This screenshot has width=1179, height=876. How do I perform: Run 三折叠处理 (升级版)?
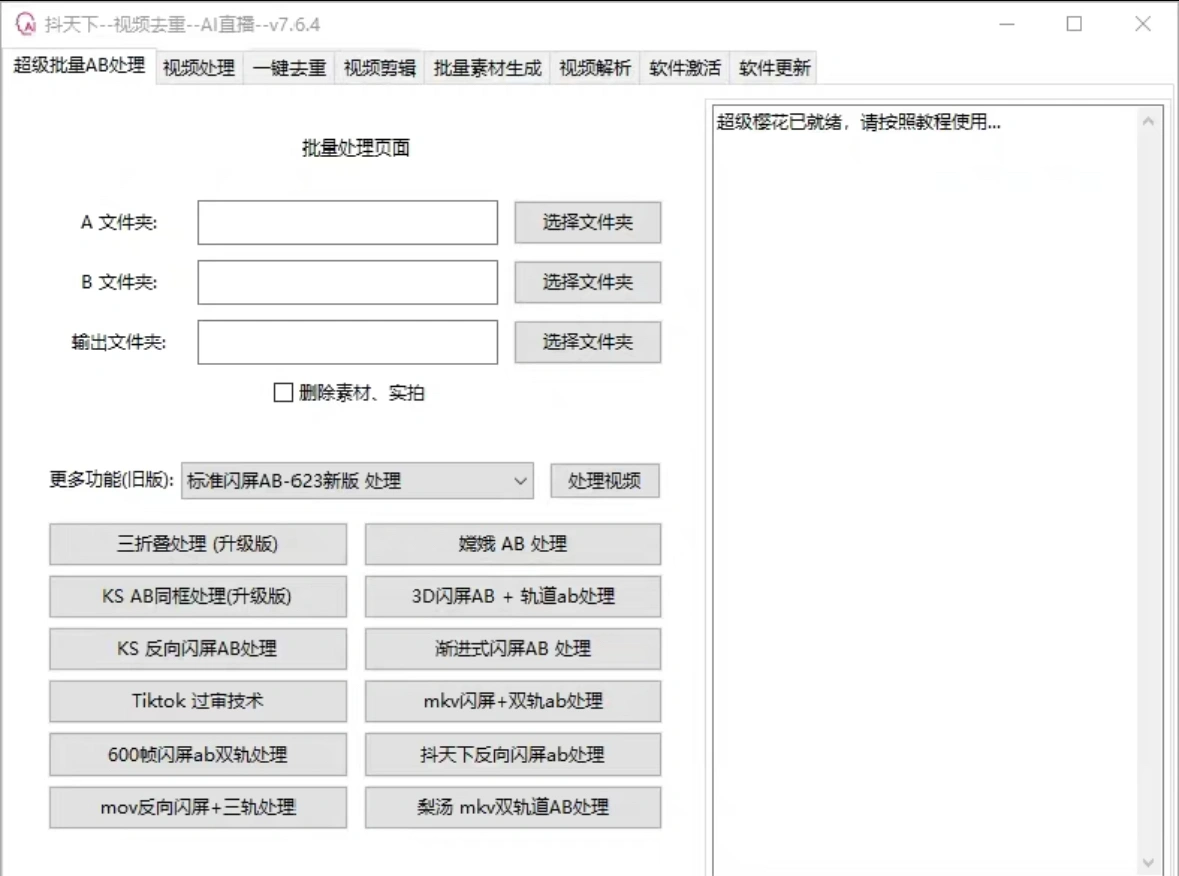pos(197,544)
